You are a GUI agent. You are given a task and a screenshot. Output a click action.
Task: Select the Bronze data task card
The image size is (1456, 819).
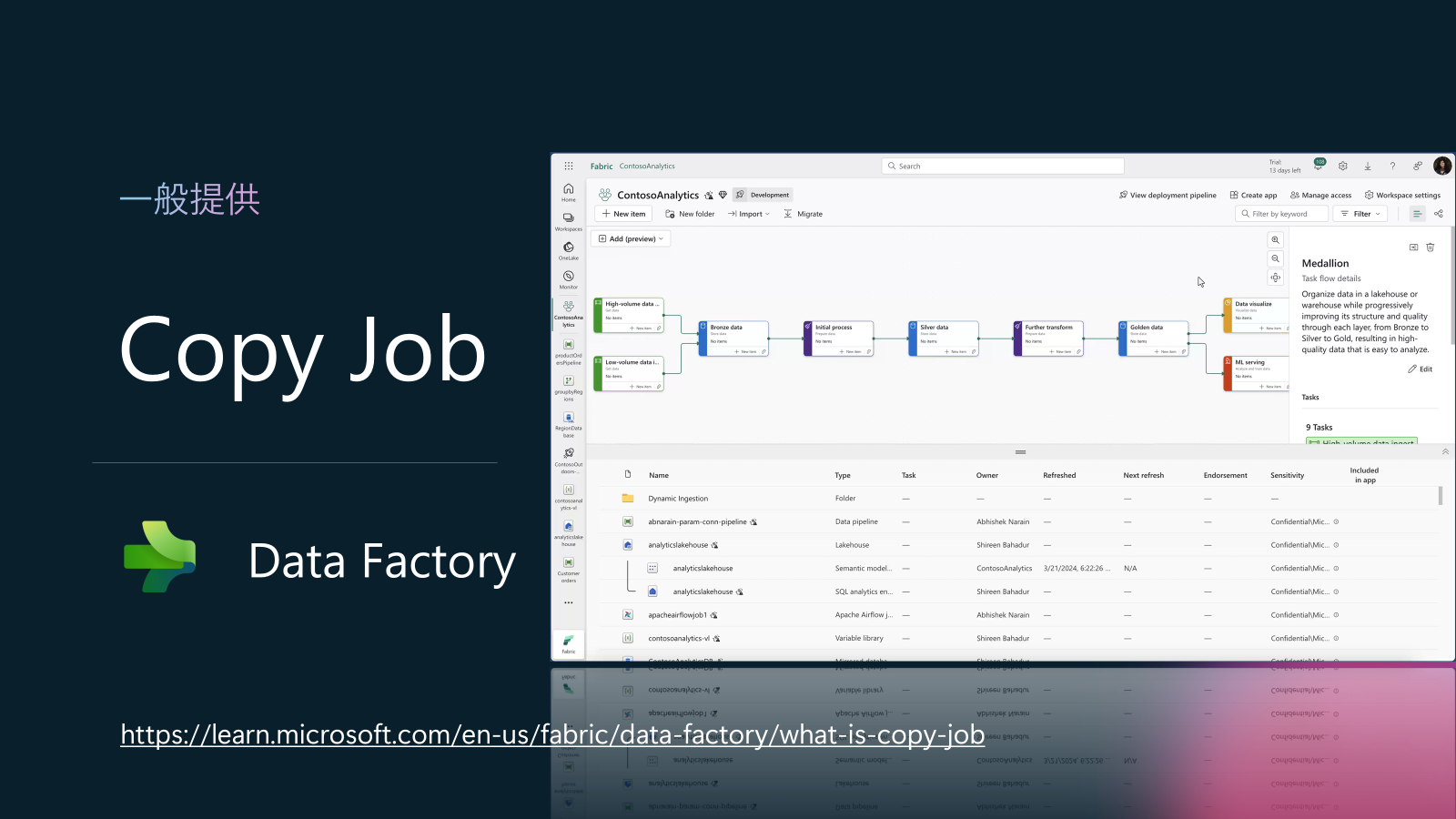coord(733,339)
